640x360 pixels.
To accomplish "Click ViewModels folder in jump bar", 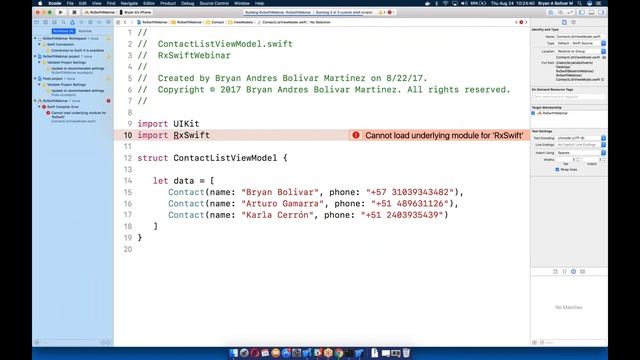I will pos(240,22).
